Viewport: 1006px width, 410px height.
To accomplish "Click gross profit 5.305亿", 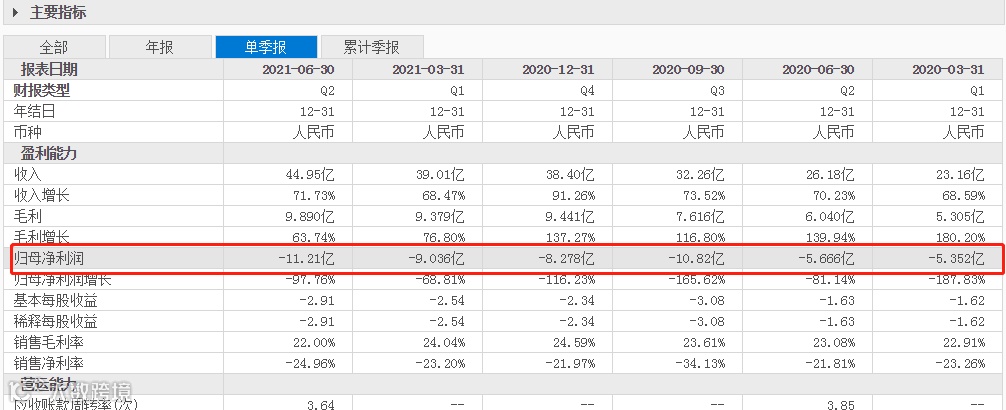I will coord(960,216).
